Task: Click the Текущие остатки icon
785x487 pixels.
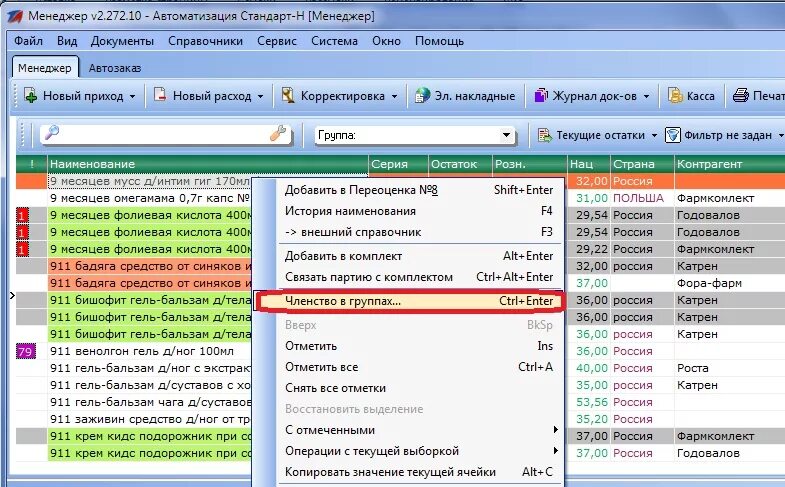Action: [544, 135]
